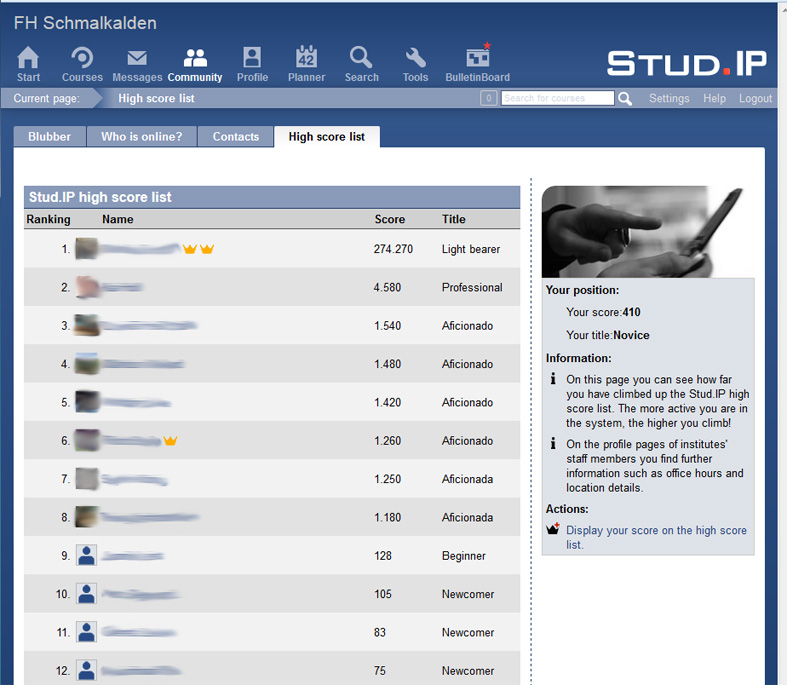
Task: Click score value 274.270
Action: coord(393,249)
